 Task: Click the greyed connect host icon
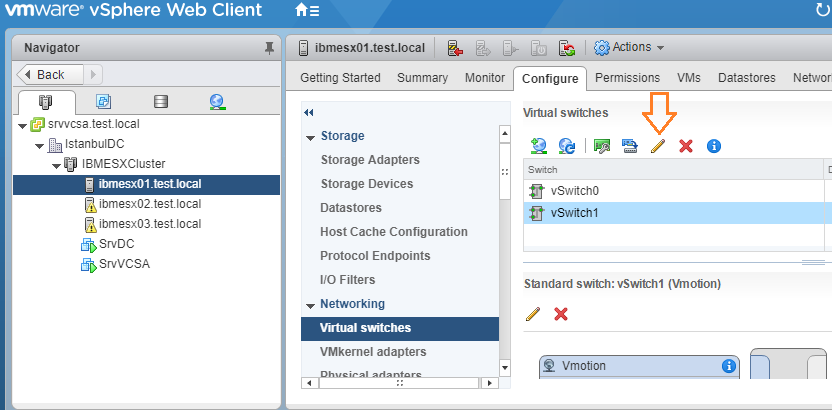pyautogui.click(x=510, y=48)
